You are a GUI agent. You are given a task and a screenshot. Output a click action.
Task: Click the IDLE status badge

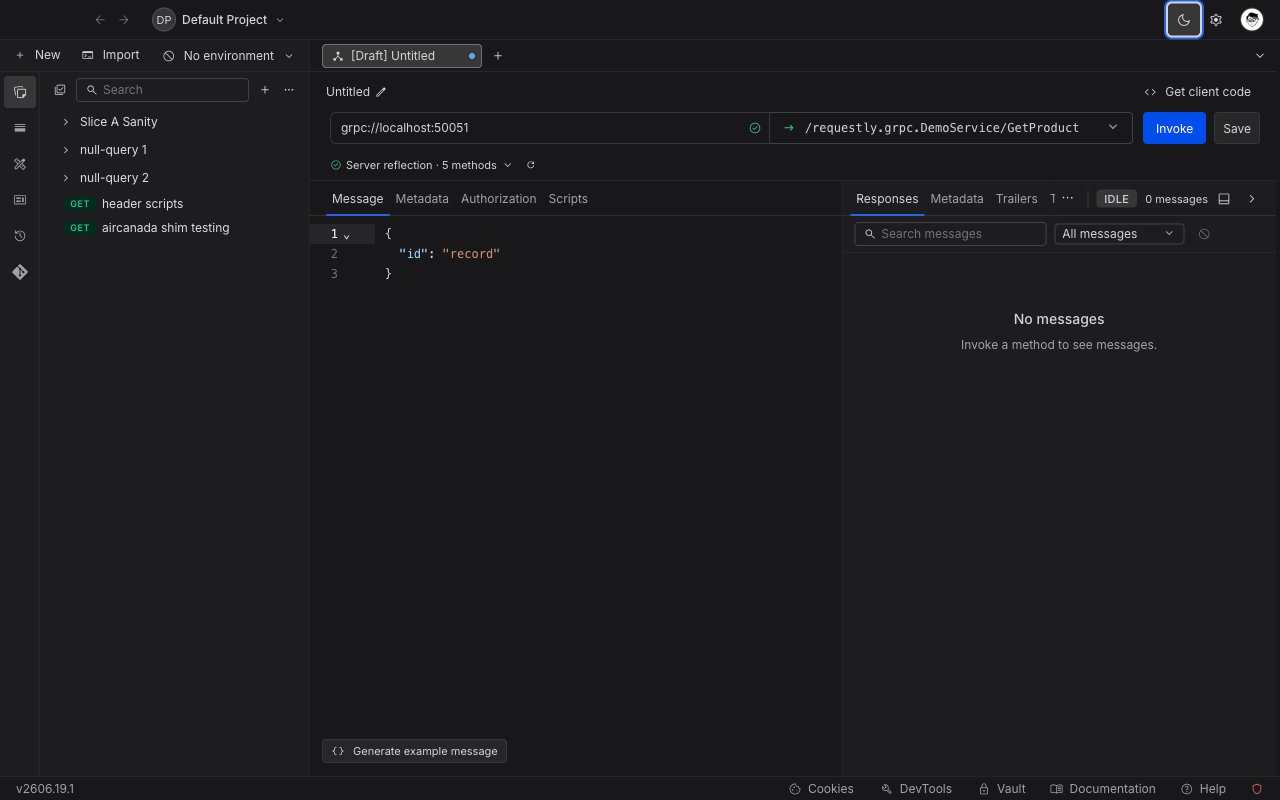(x=1116, y=199)
